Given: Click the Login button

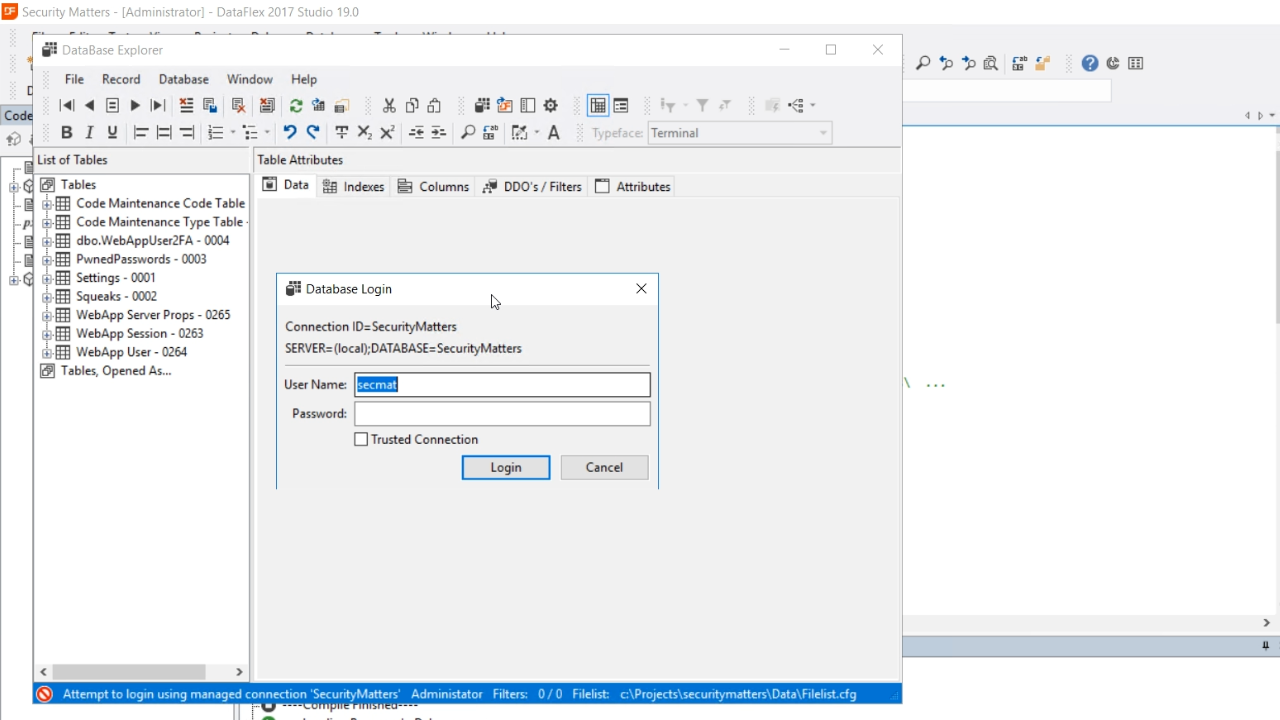Looking at the screenshot, I should [505, 468].
